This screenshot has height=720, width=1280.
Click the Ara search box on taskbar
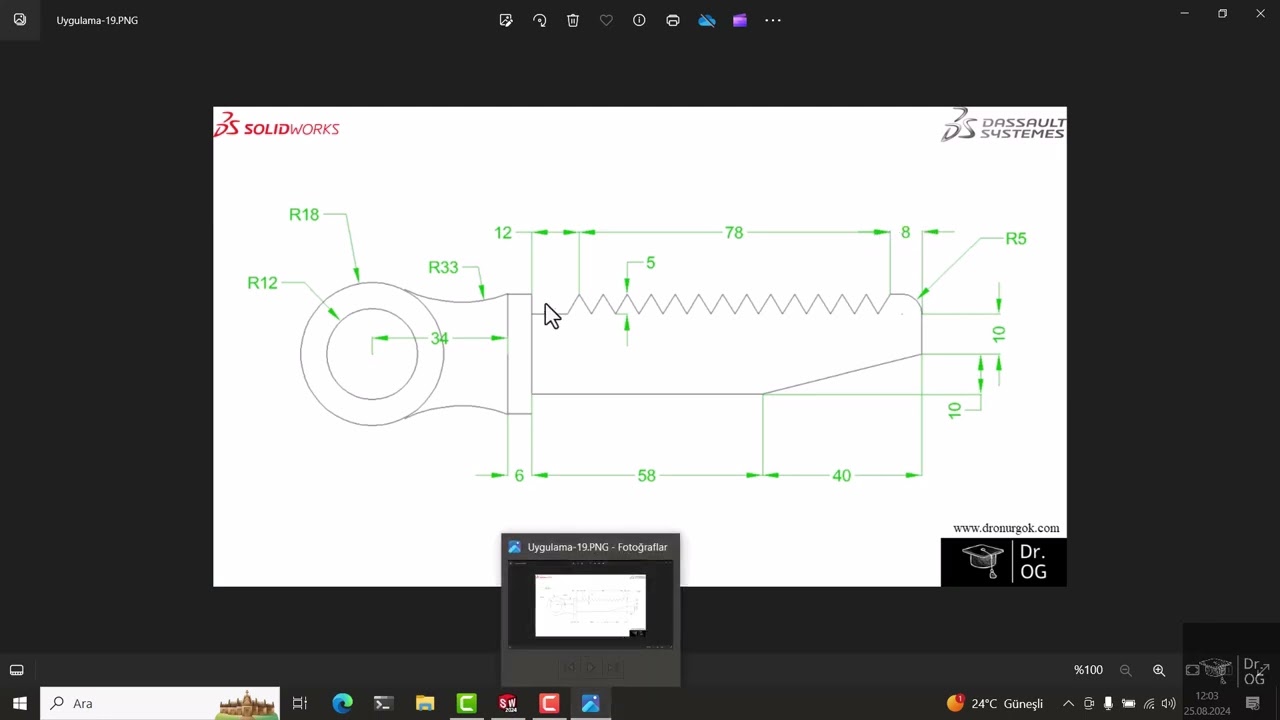(x=160, y=704)
